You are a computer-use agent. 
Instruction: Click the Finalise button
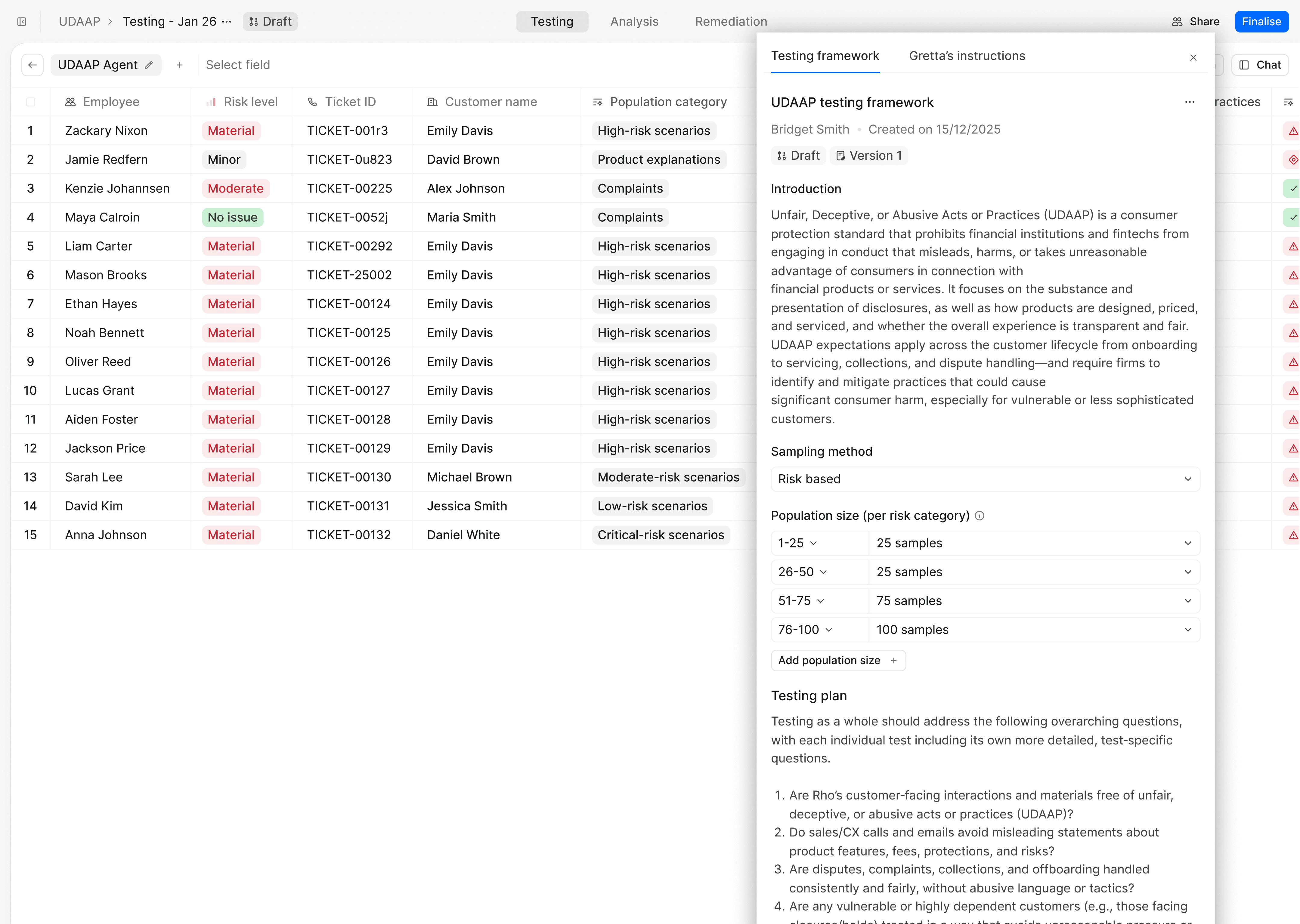tap(1261, 22)
